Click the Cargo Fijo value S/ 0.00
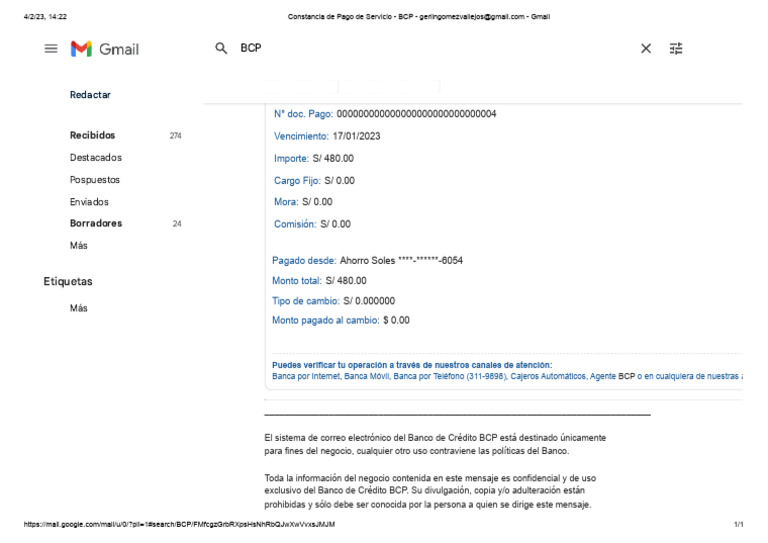The width and height of the screenshot is (768, 543). click(x=339, y=181)
